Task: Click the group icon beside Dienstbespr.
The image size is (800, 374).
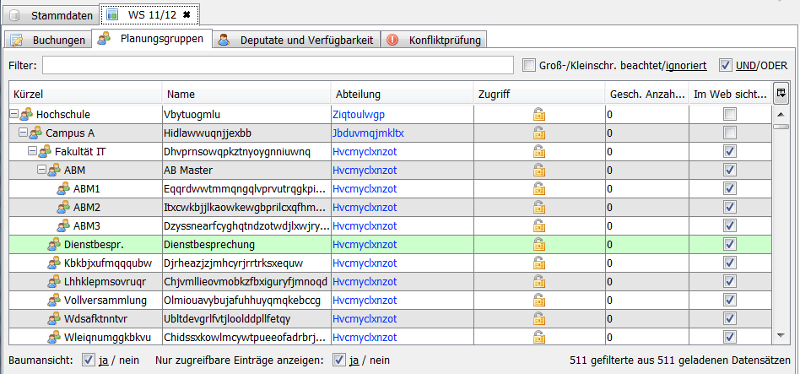Action: pyautogui.click(x=54, y=245)
